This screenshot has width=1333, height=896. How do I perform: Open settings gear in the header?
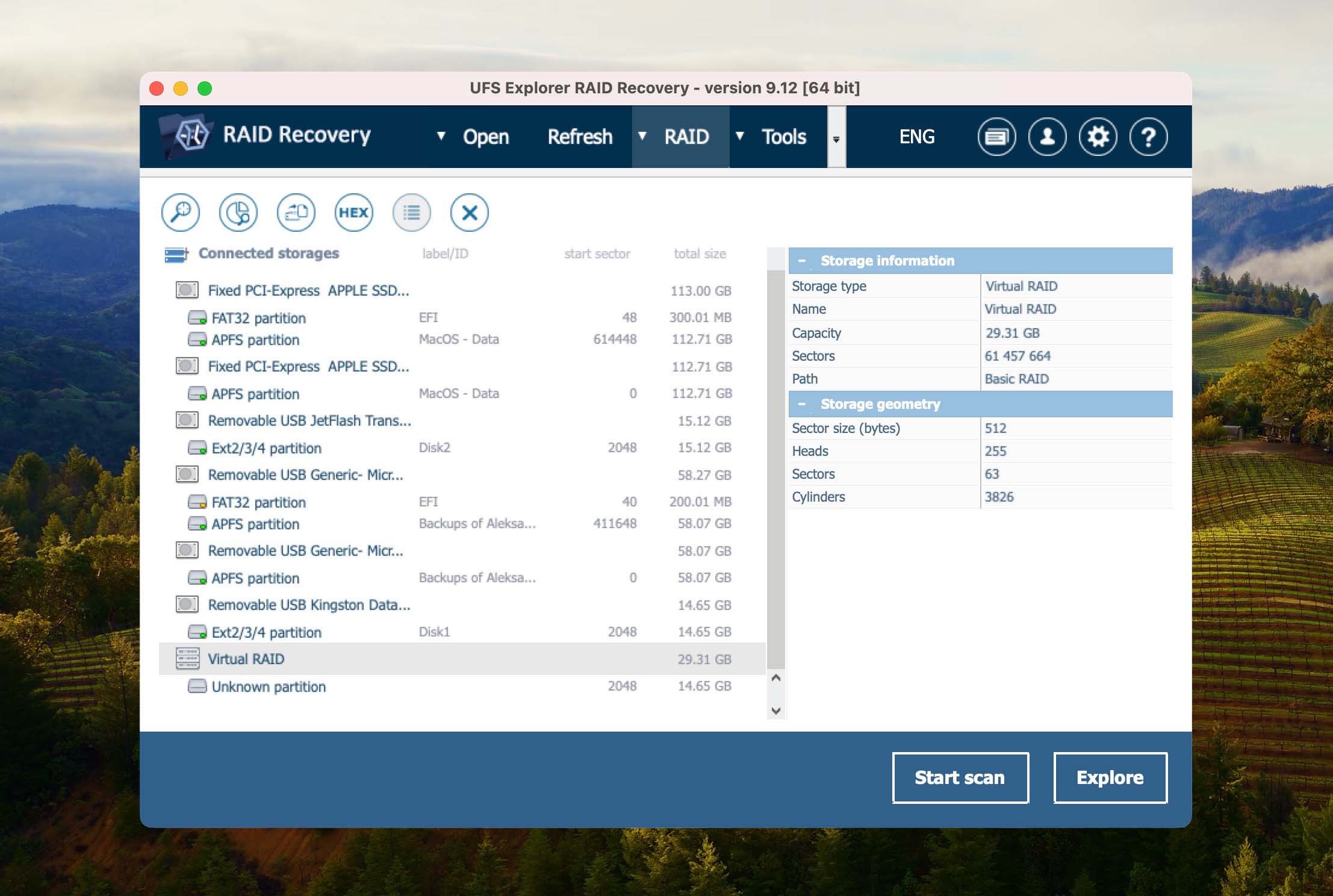(1098, 137)
